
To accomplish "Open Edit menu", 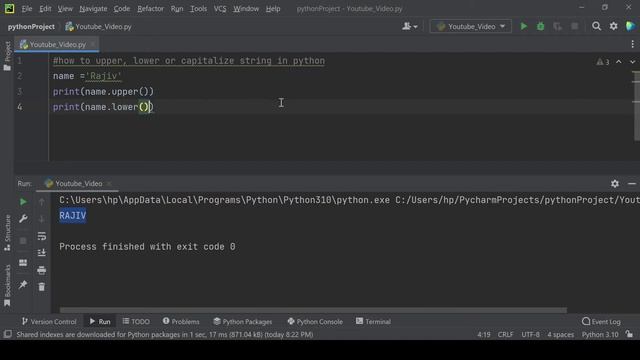I will (45, 9).
